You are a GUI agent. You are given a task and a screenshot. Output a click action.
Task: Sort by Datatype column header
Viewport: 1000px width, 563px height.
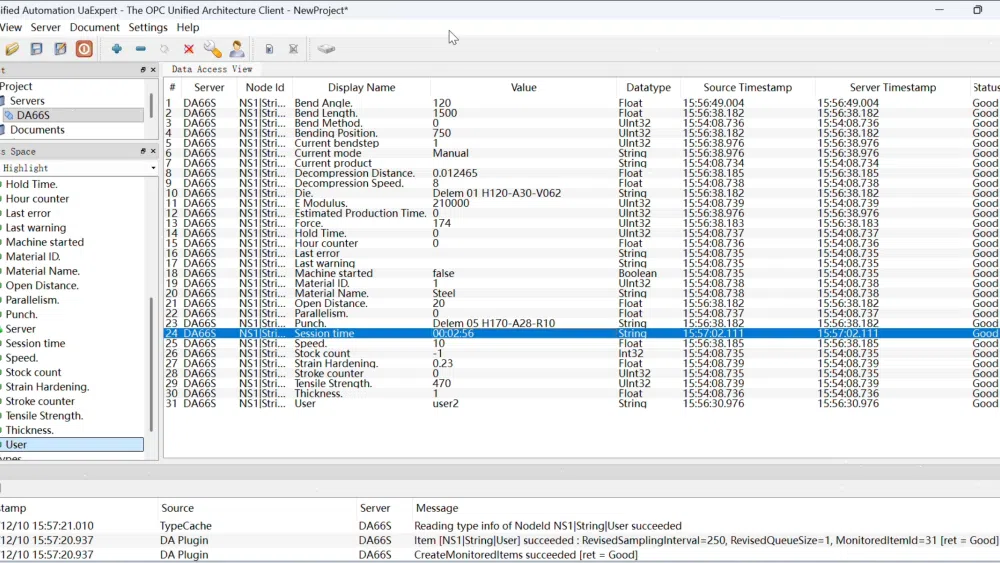coord(648,87)
